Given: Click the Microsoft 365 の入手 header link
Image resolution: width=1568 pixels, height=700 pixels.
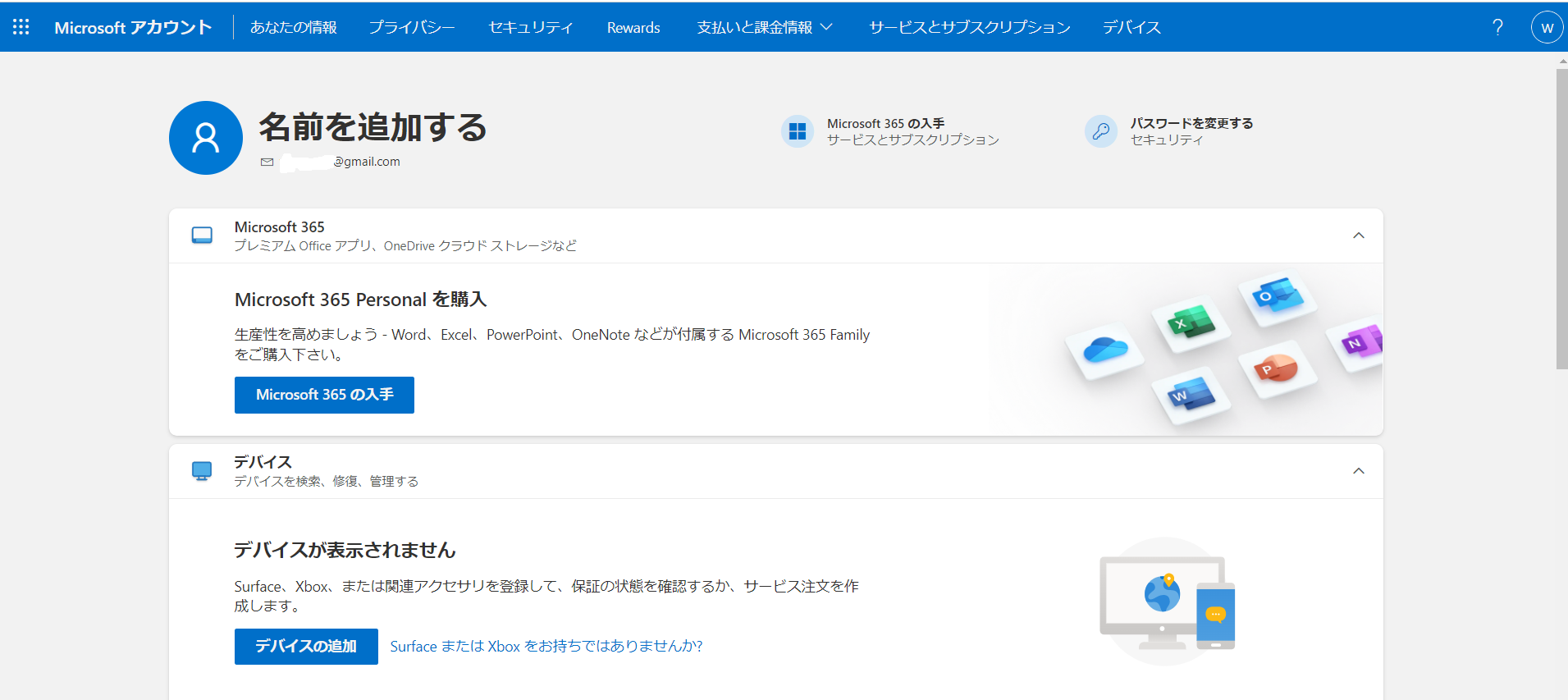Looking at the screenshot, I should pyautogui.click(x=885, y=123).
